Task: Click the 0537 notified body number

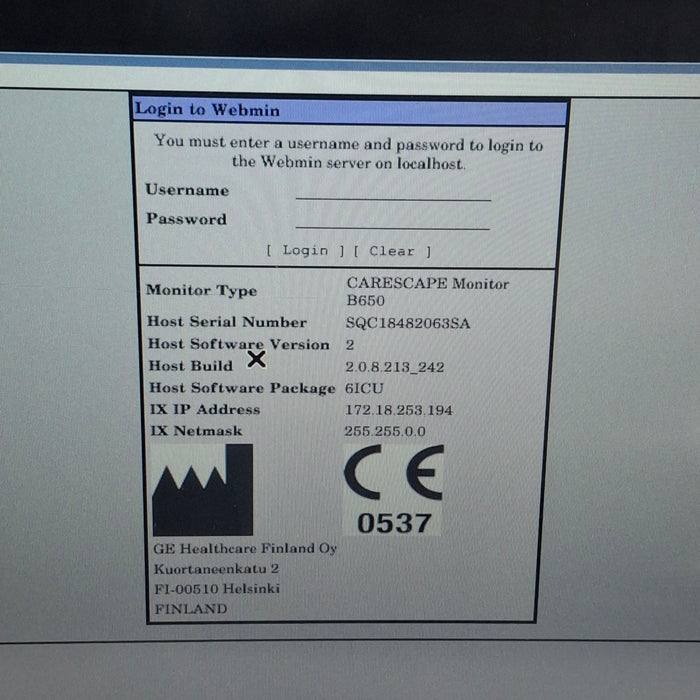Action: 394,522
